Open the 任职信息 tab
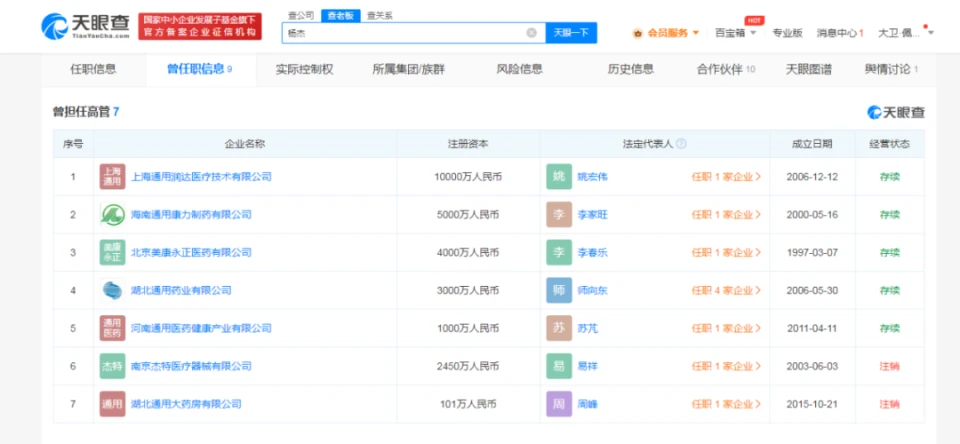This screenshot has width=960, height=444. tap(92, 69)
